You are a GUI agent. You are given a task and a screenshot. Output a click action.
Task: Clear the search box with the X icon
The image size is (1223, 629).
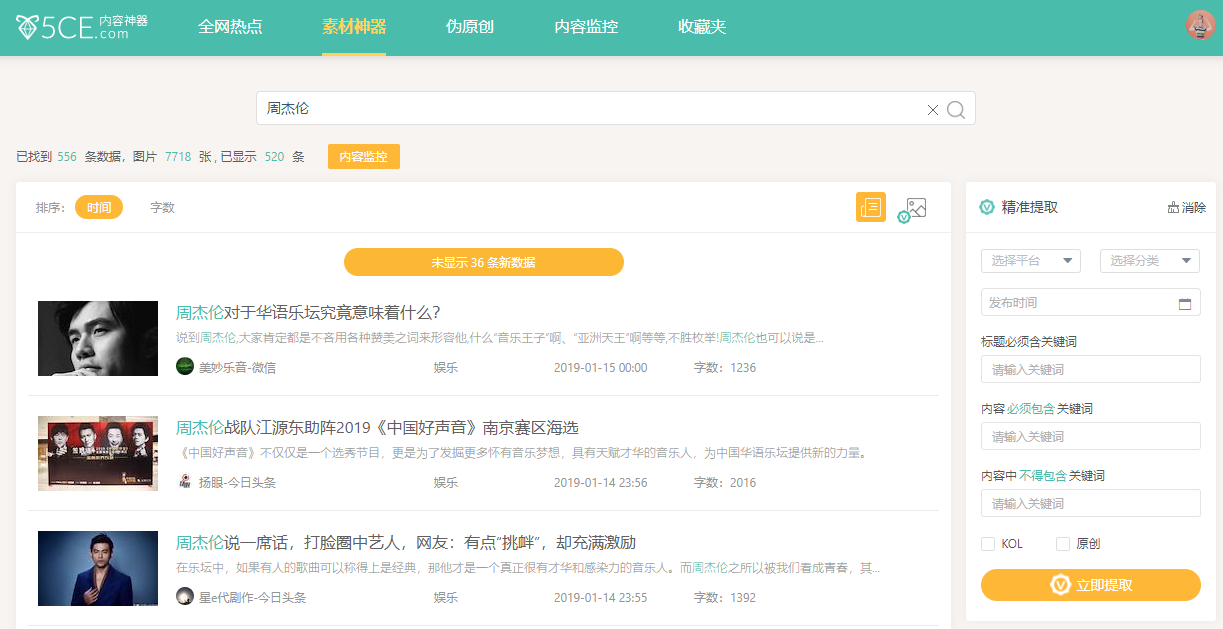[x=933, y=110]
